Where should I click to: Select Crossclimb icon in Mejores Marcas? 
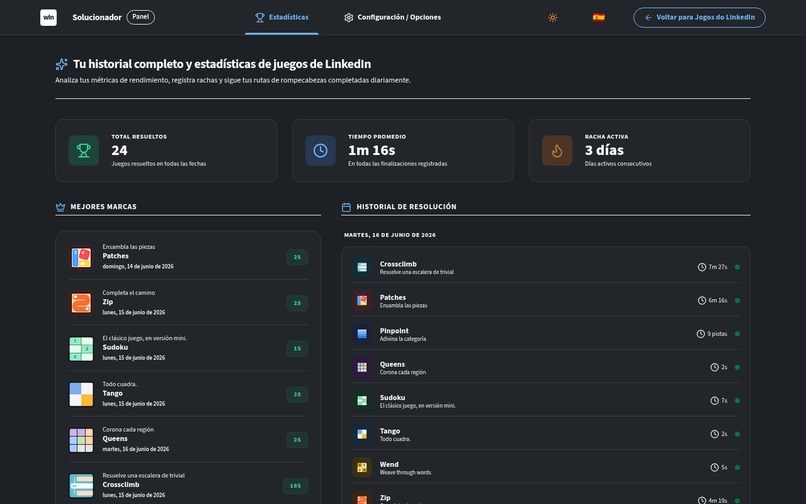[81, 486]
